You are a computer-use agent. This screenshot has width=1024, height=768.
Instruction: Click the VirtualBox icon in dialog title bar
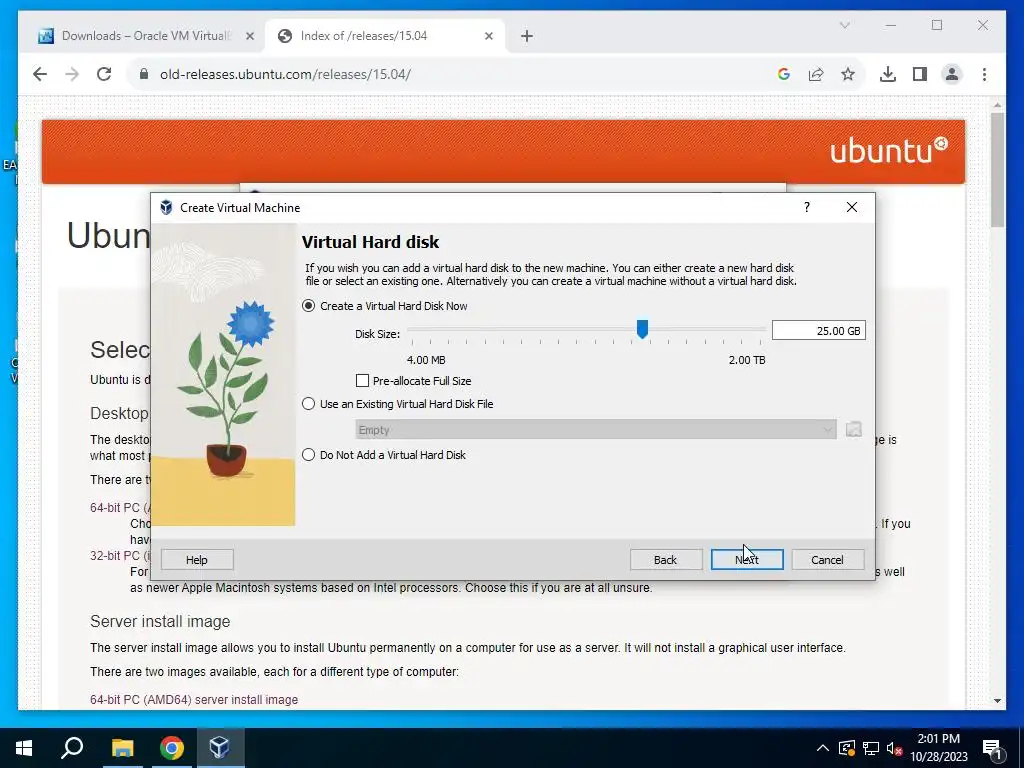(x=166, y=208)
